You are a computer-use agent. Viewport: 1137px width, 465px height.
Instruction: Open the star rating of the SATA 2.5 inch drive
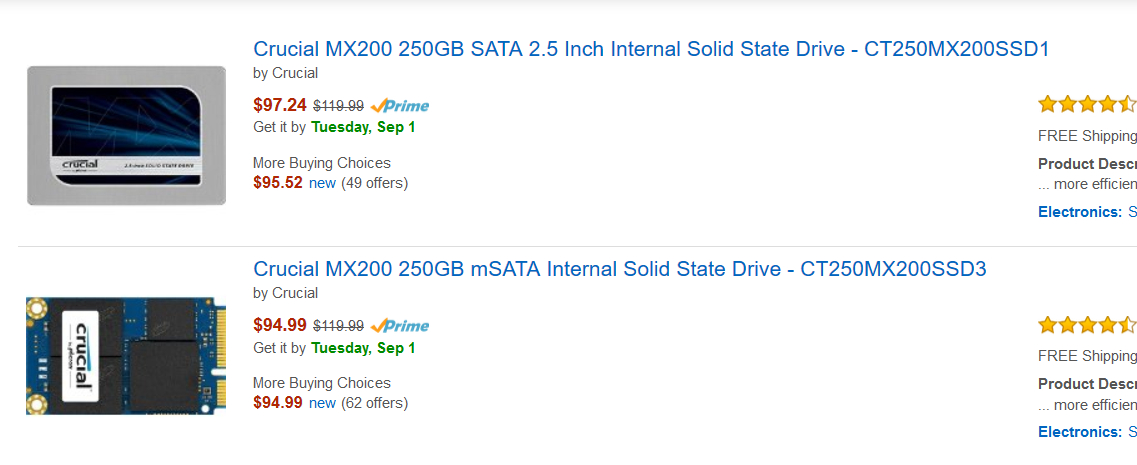click(x=1087, y=104)
